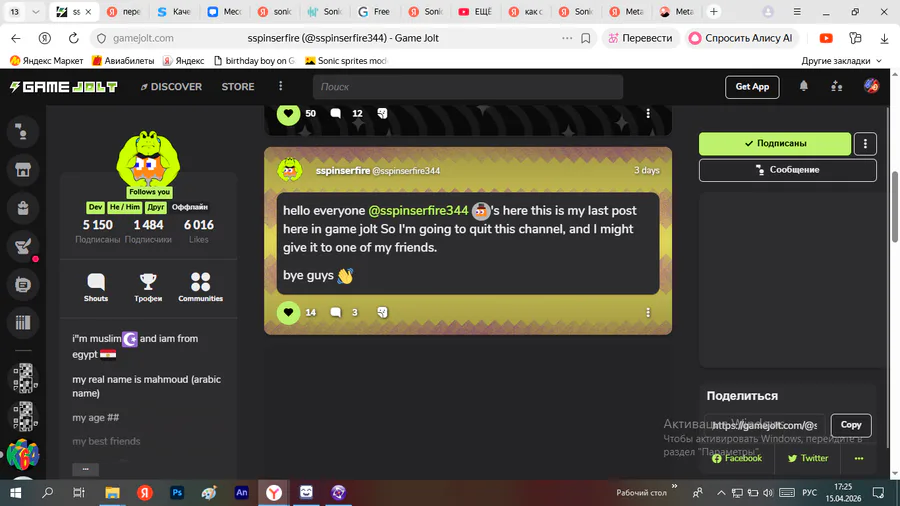Bookmark this page in the address bar

pos(585,38)
